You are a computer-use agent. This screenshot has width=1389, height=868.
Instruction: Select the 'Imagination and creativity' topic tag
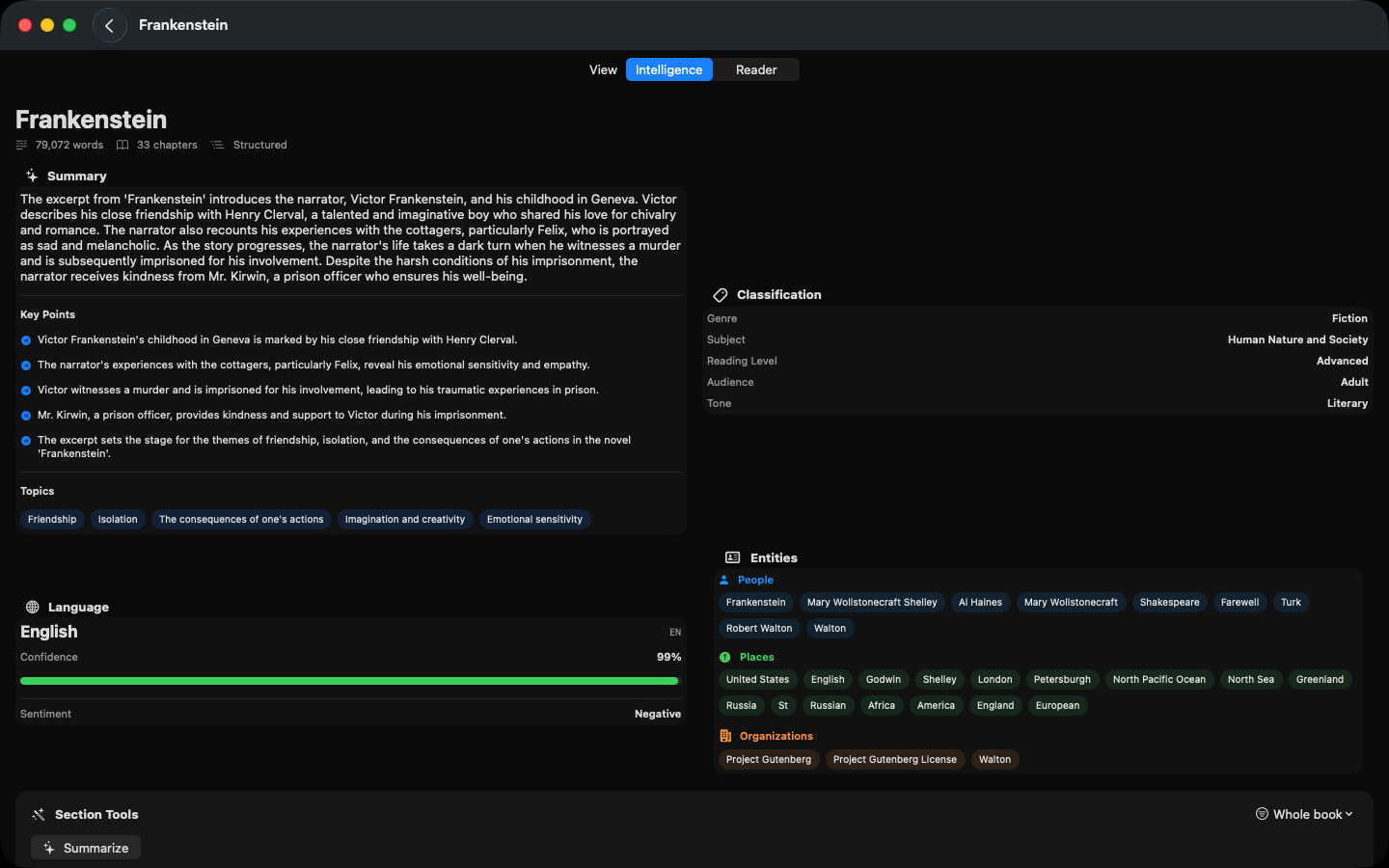tap(405, 519)
